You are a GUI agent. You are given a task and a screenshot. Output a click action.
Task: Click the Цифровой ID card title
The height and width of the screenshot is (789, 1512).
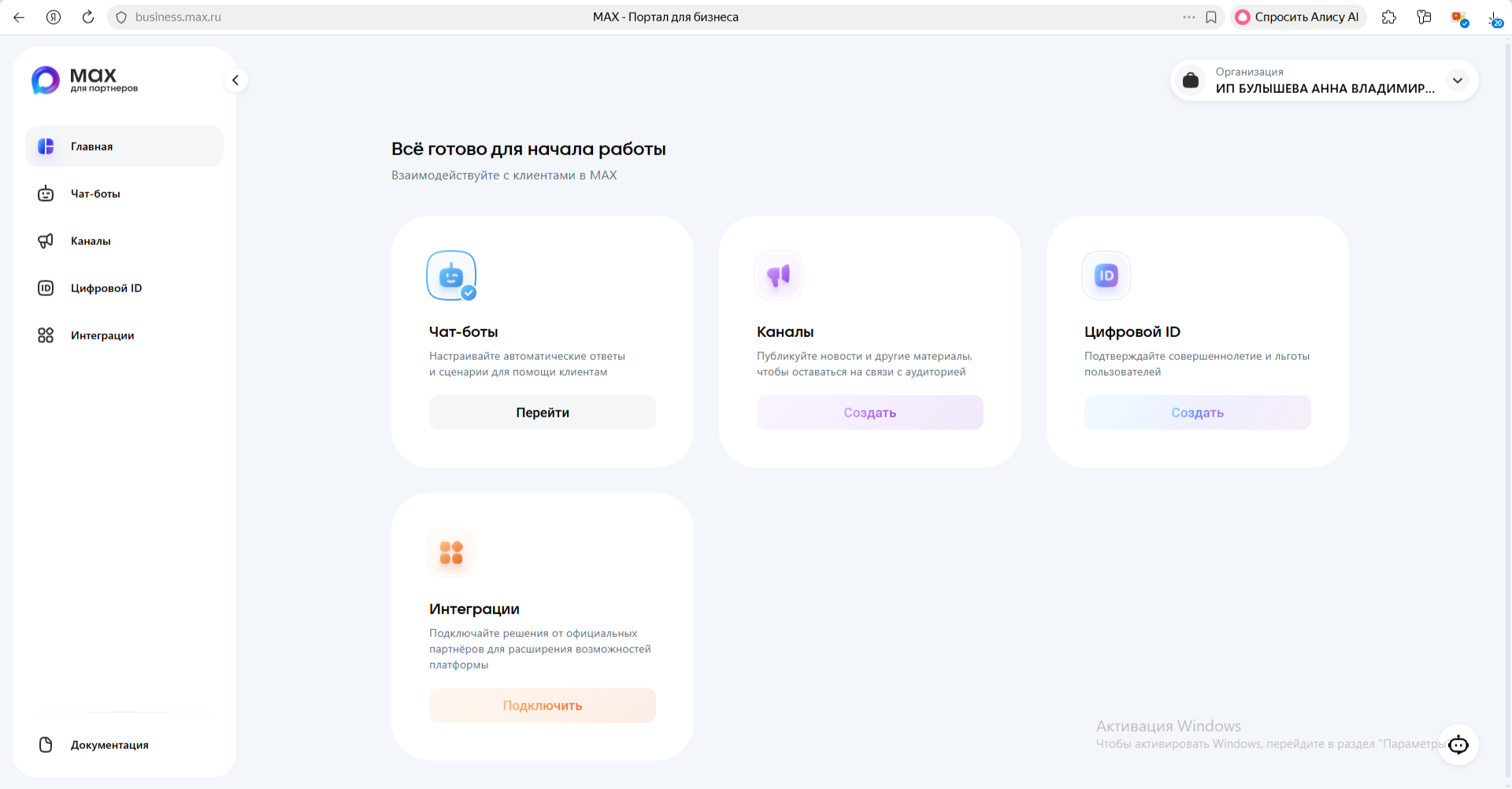[x=1132, y=332]
